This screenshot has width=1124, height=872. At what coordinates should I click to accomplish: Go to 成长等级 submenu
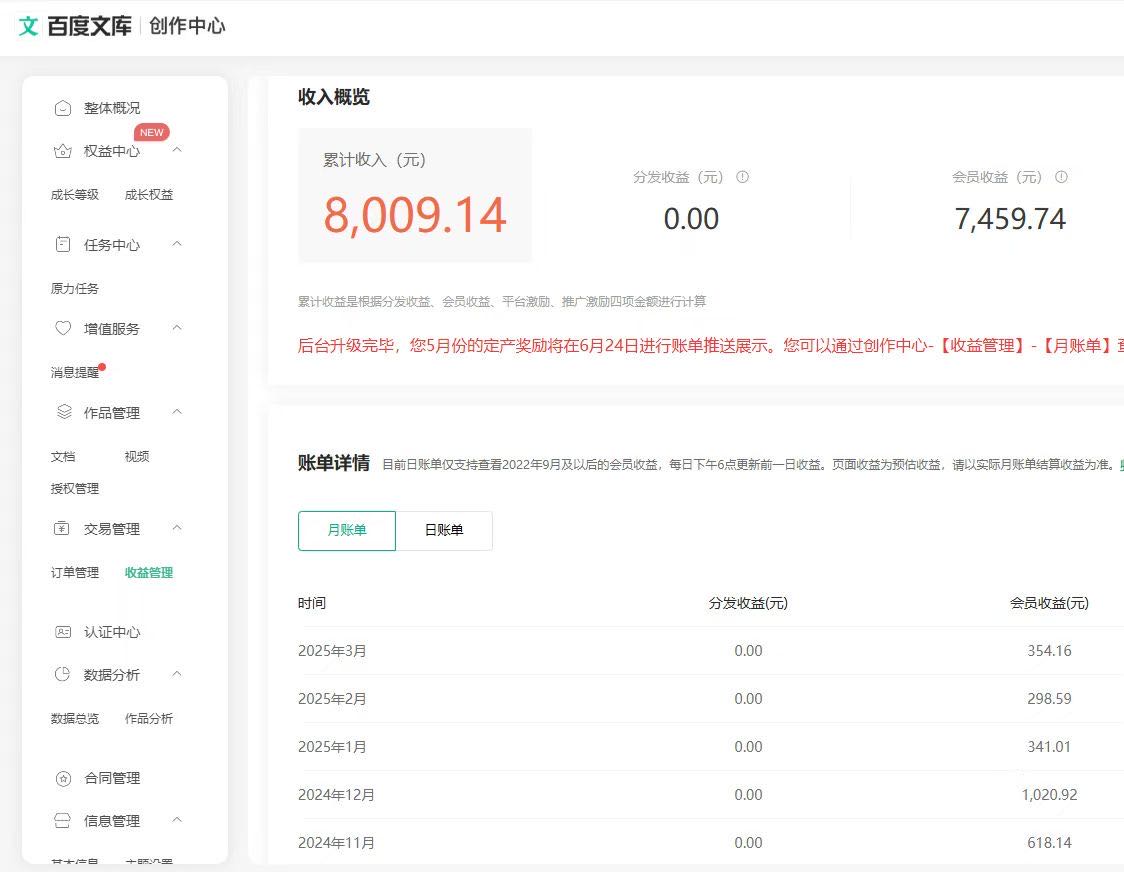point(75,194)
